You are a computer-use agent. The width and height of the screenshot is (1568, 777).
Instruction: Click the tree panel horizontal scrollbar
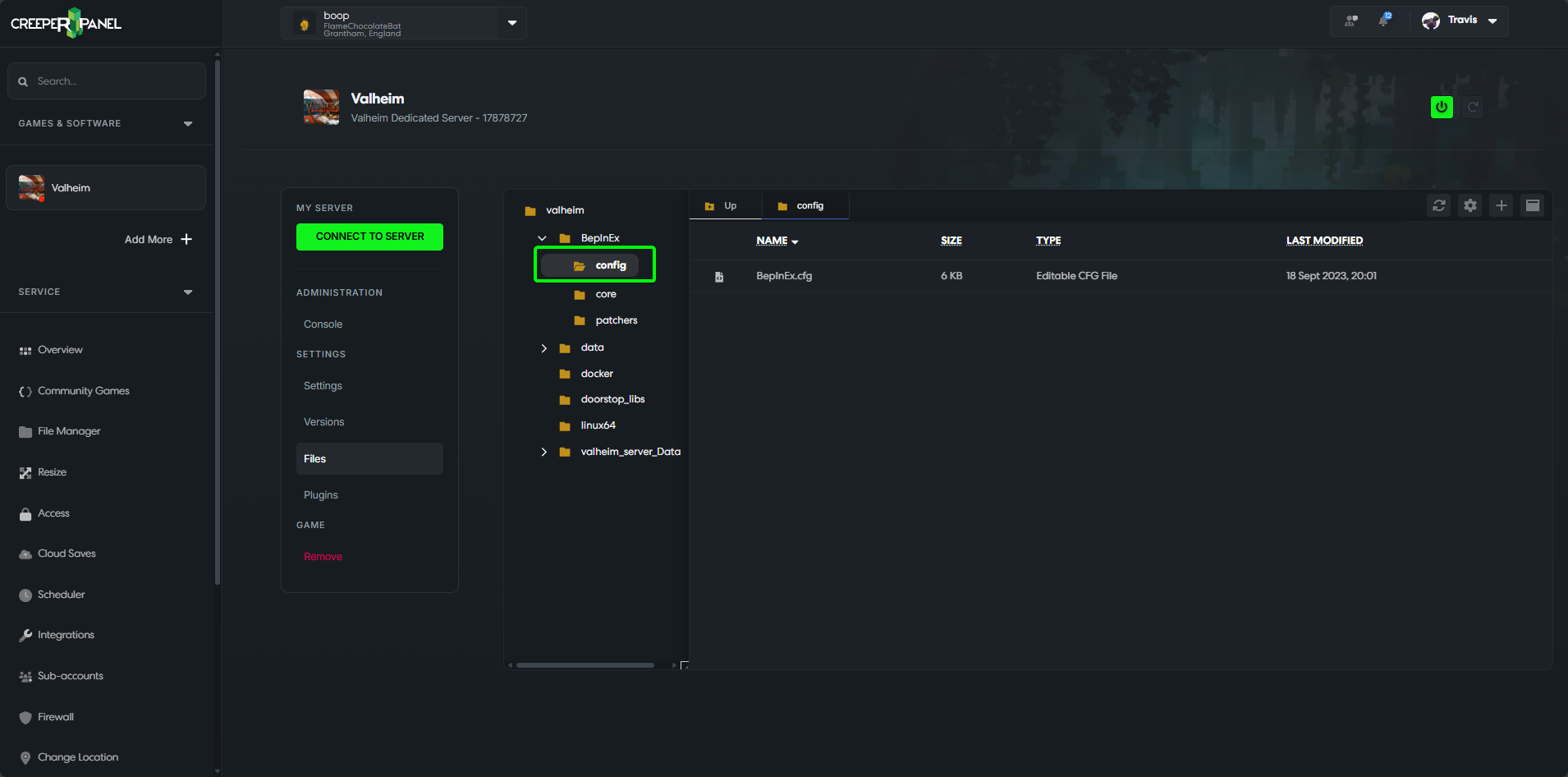click(585, 665)
